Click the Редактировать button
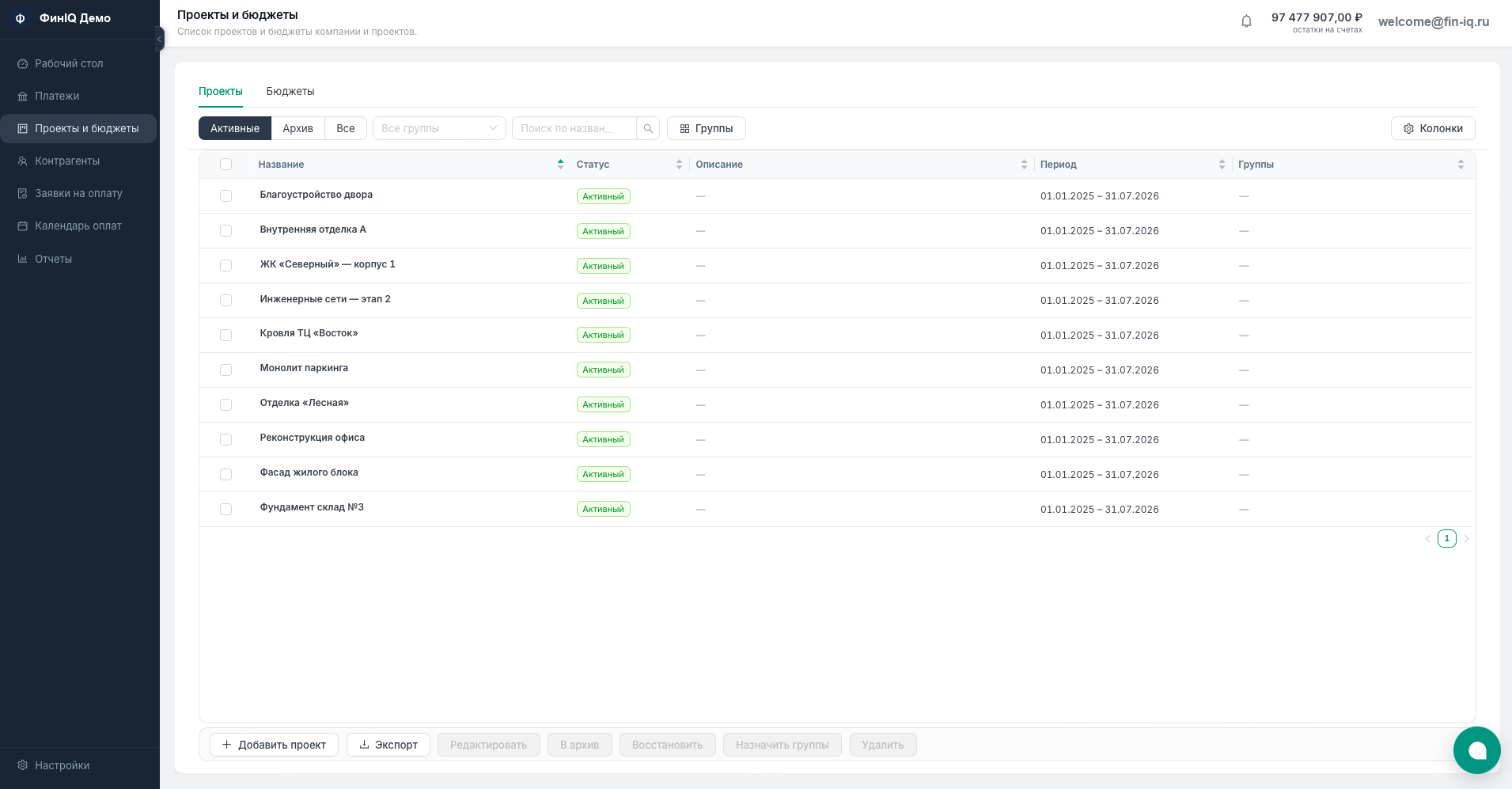This screenshot has width=1512, height=789. [489, 745]
